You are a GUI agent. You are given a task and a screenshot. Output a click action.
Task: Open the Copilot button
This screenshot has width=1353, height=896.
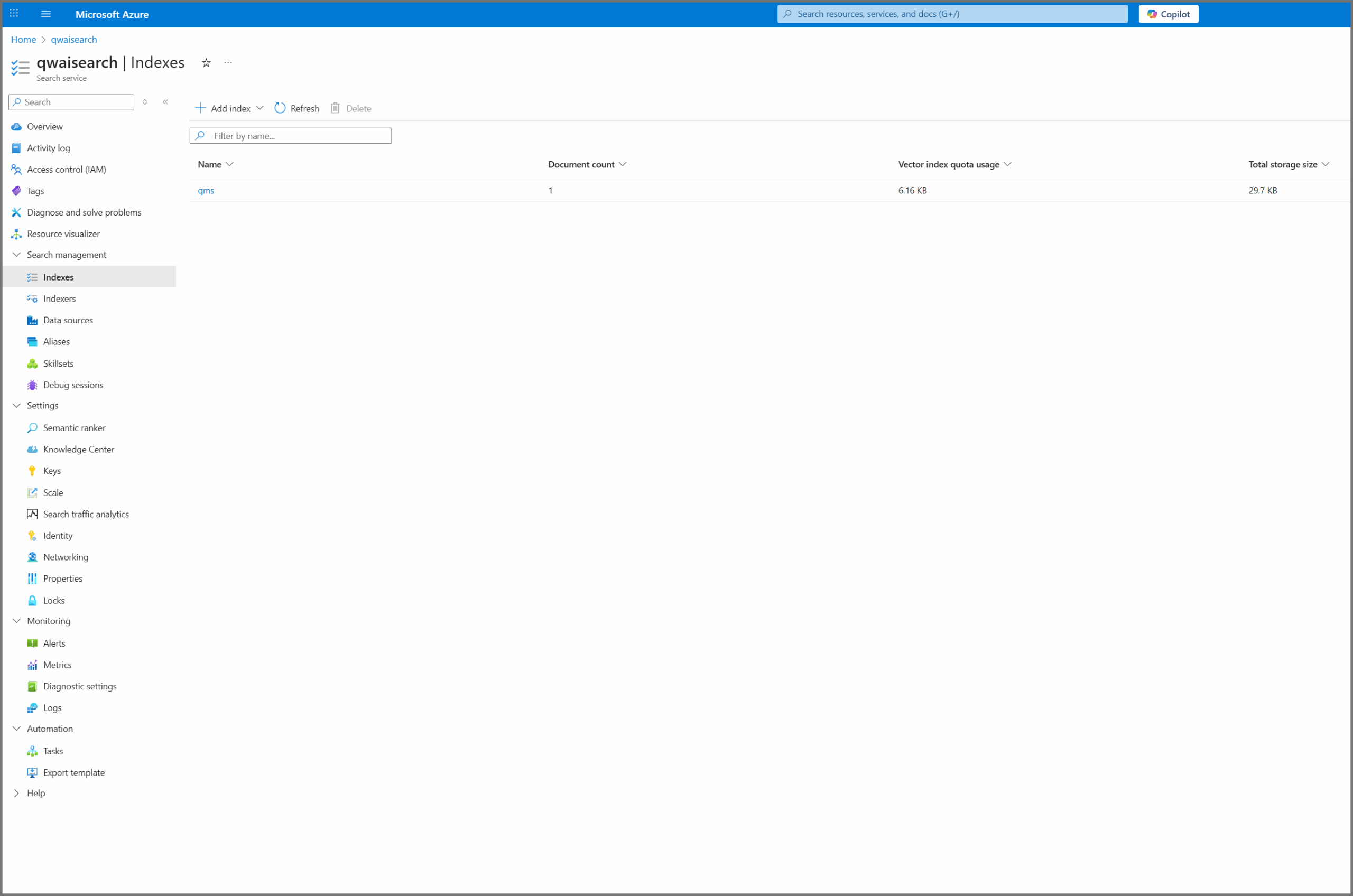click(1168, 14)
